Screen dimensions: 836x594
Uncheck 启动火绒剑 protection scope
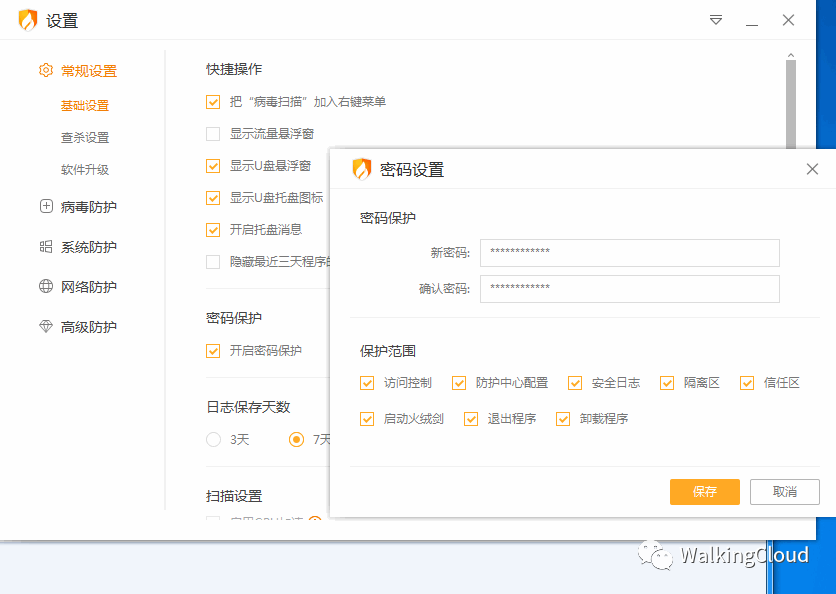[x=367, y=419]
